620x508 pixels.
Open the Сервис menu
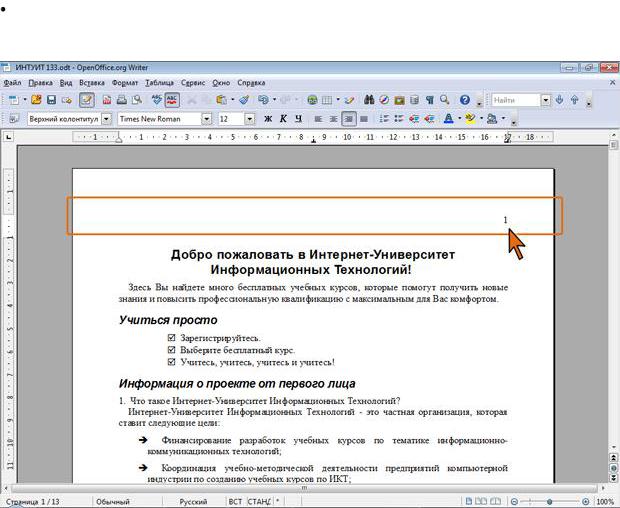(x=193, y=83)
